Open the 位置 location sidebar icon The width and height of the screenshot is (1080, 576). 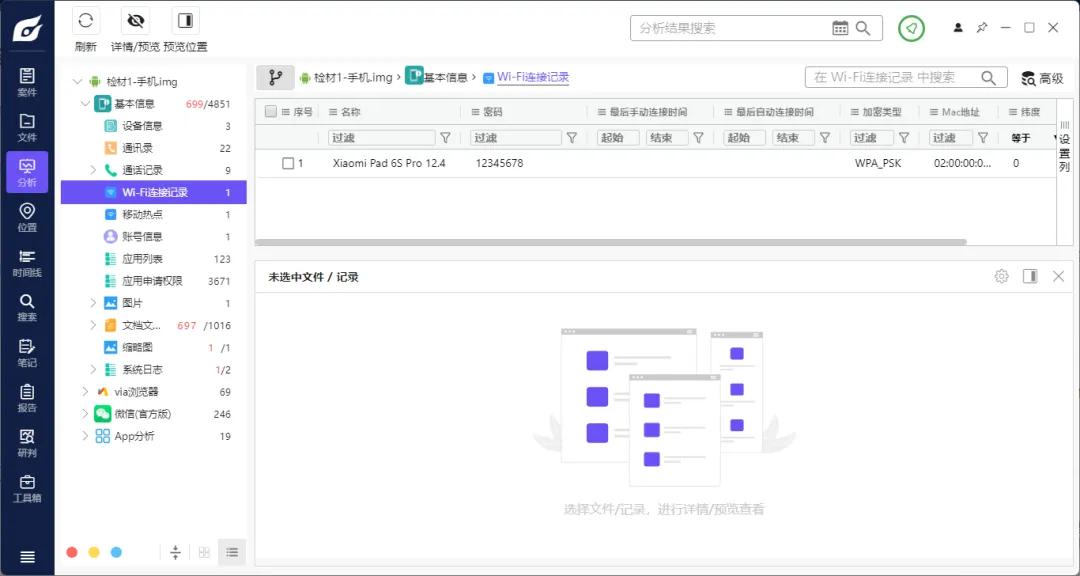tap(27, 217)
